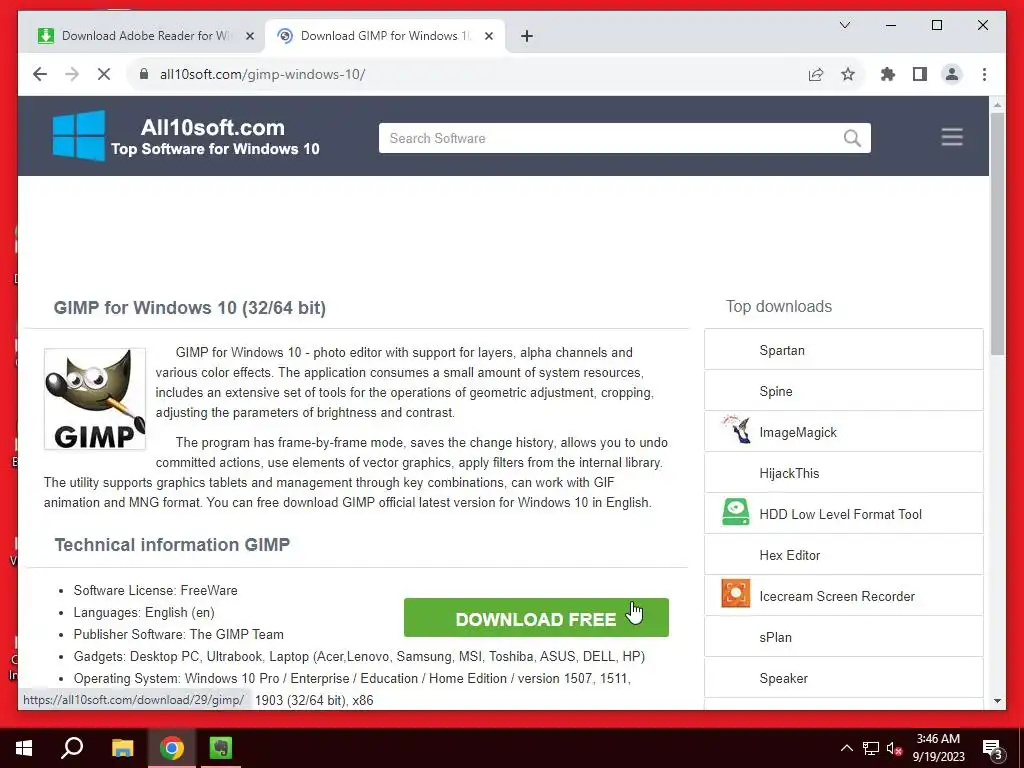Click the scrollbar up arrow

[997, 104]
